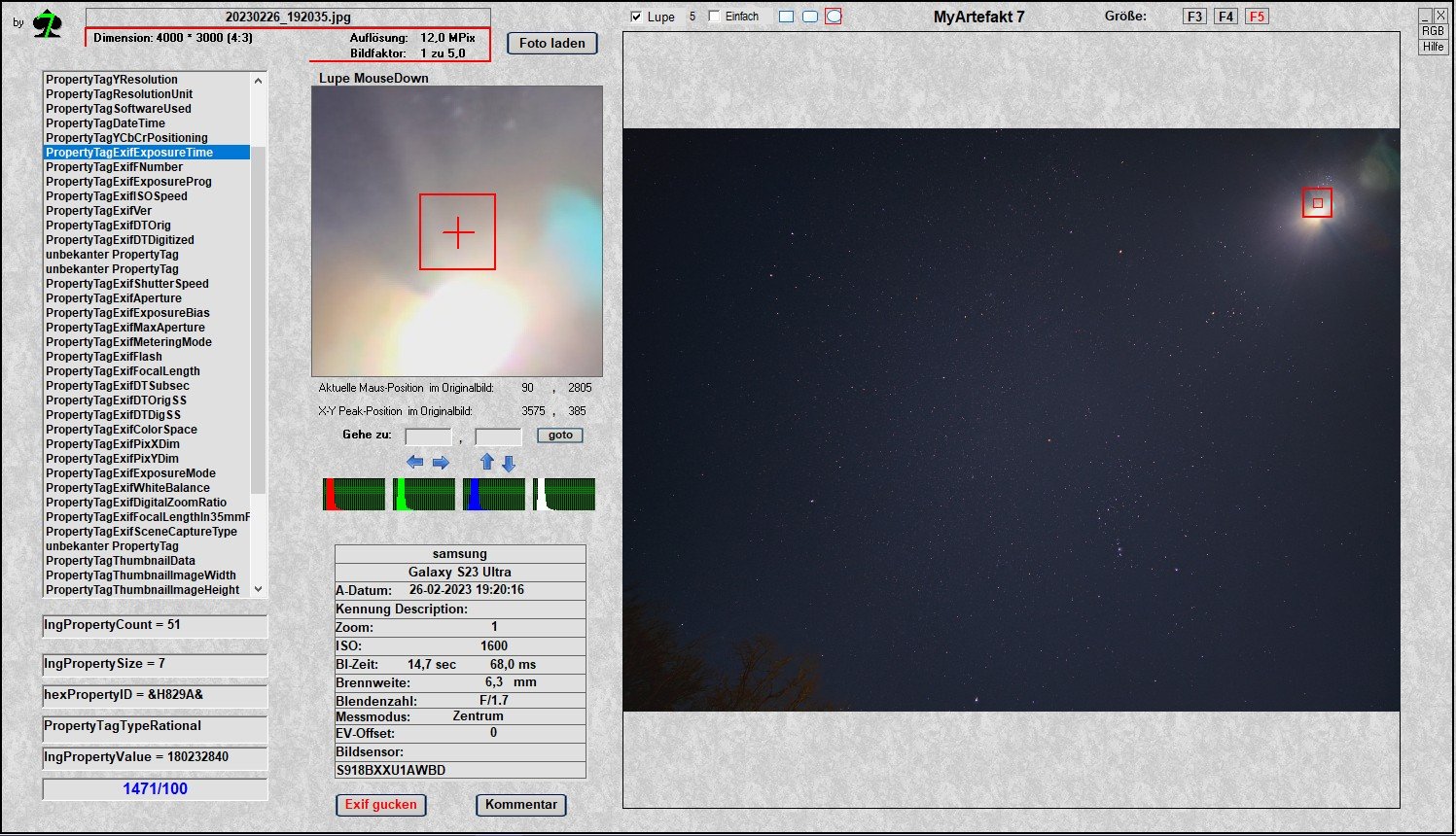Enable the Einfach checkbox
The width and height of the screenshot is (1456, 836).
coord(715,17)
